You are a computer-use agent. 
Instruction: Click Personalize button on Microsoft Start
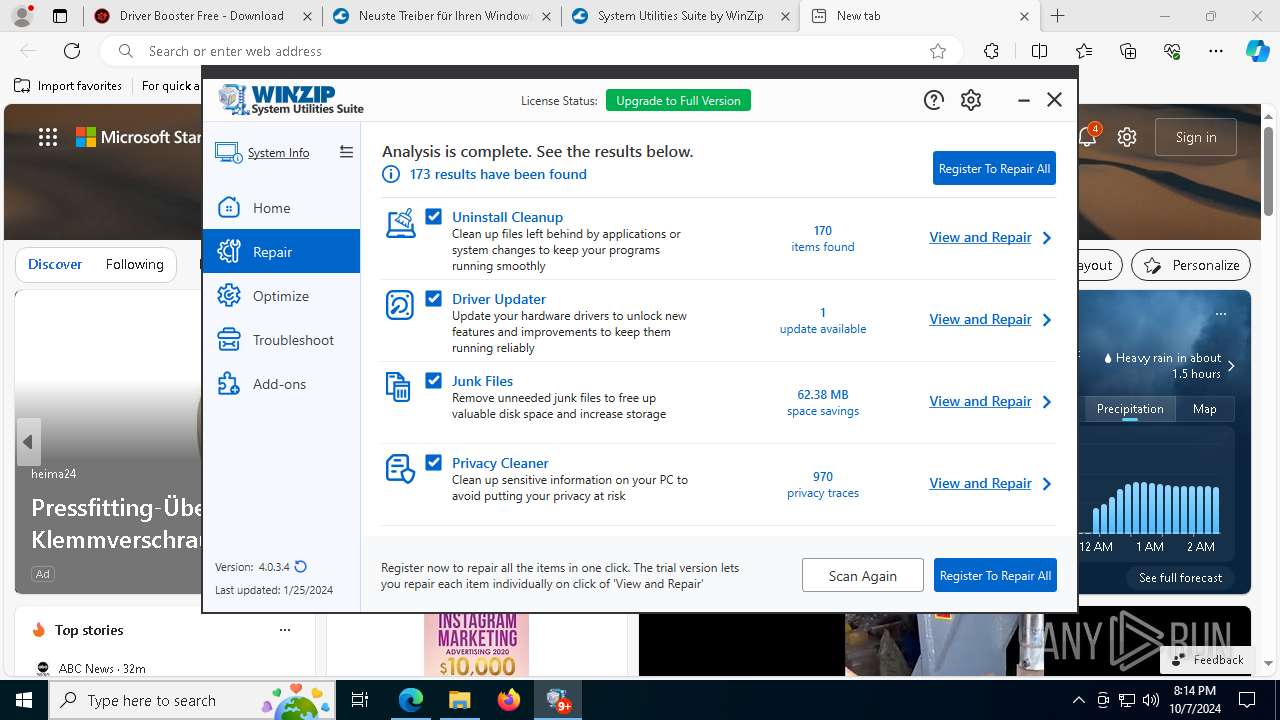point(1191,265)
